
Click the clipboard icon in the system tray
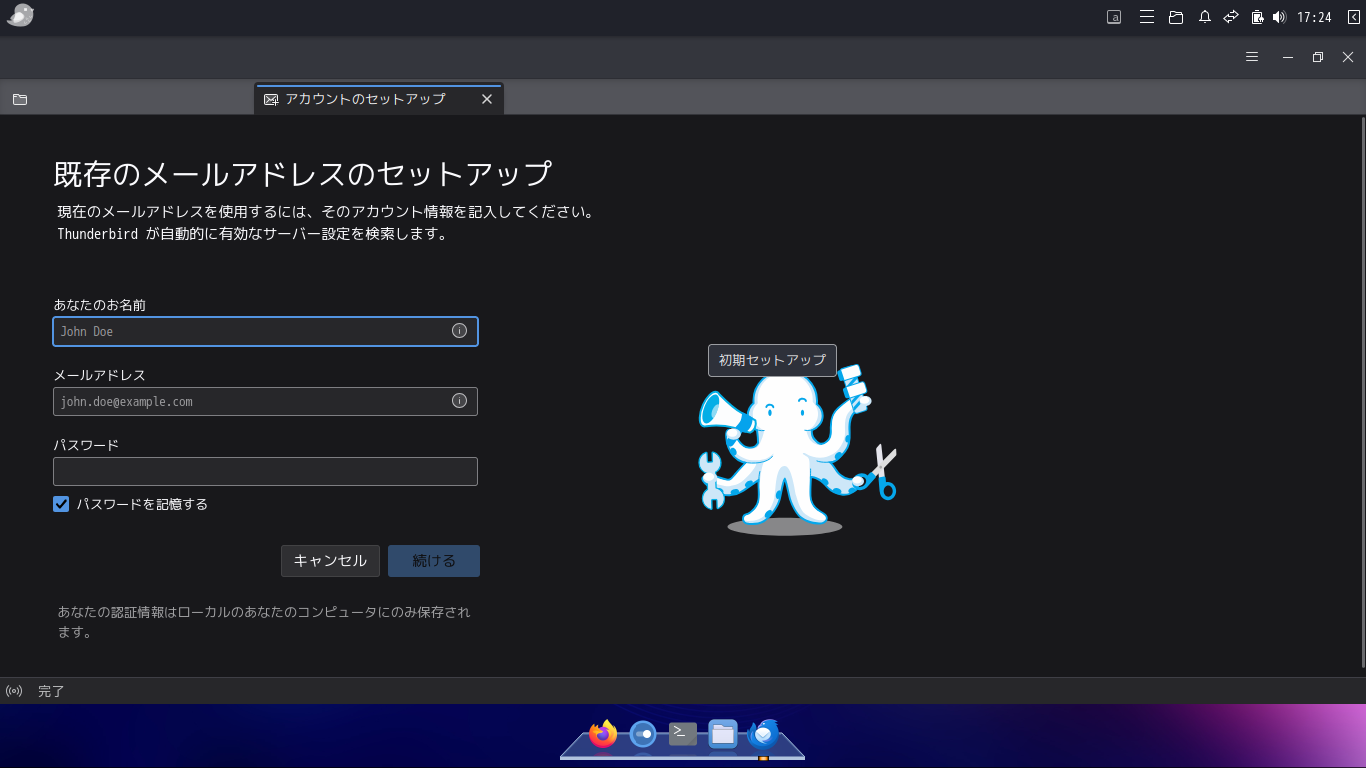pos(1256,17)
